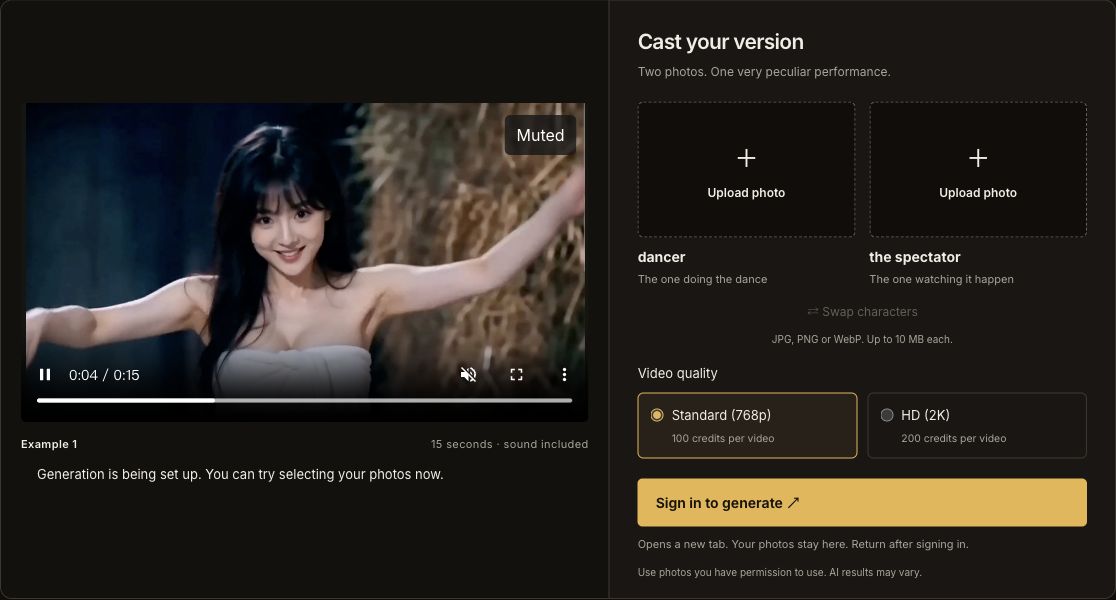The width and height of the screenshot is (1116, 600).
Task: Select Standard (768p) video quality
Action: (747, 425)
